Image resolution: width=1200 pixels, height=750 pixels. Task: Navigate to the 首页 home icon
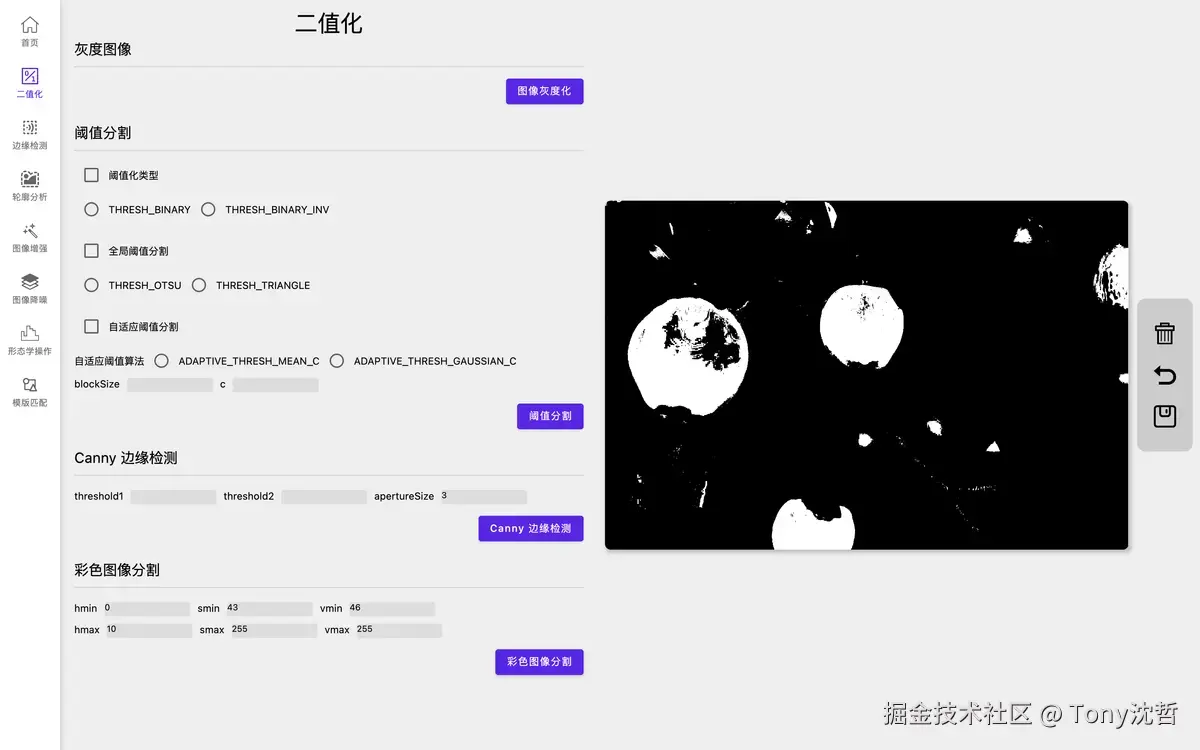(x=29, y=30)
